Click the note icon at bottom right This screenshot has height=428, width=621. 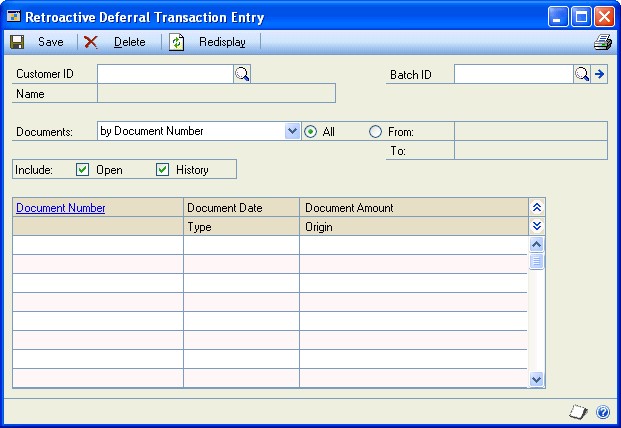point(578,412)
